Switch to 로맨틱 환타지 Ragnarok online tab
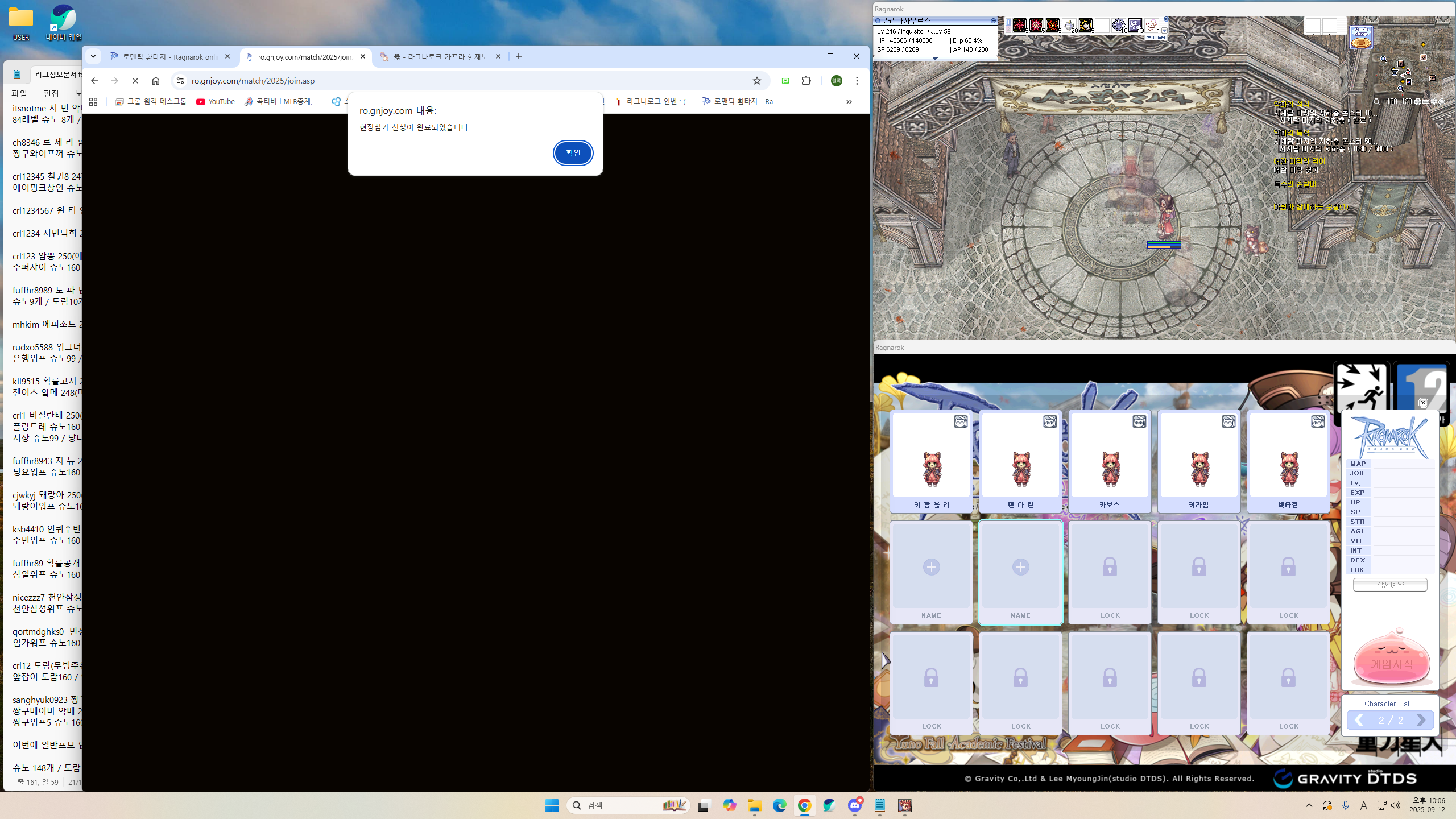The height and width of the screenshot is (819, 1456). pos(171,57)
